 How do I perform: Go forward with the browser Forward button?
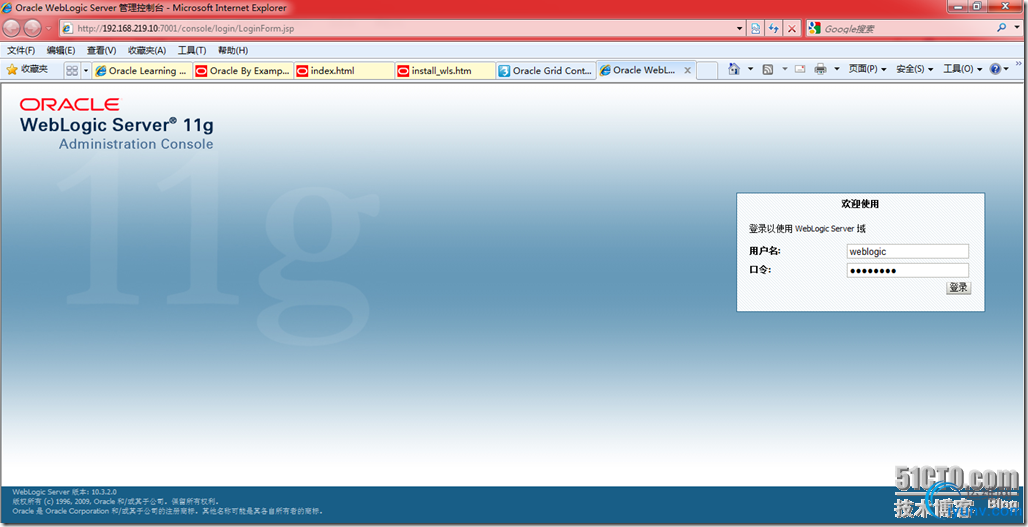point(32,28)
